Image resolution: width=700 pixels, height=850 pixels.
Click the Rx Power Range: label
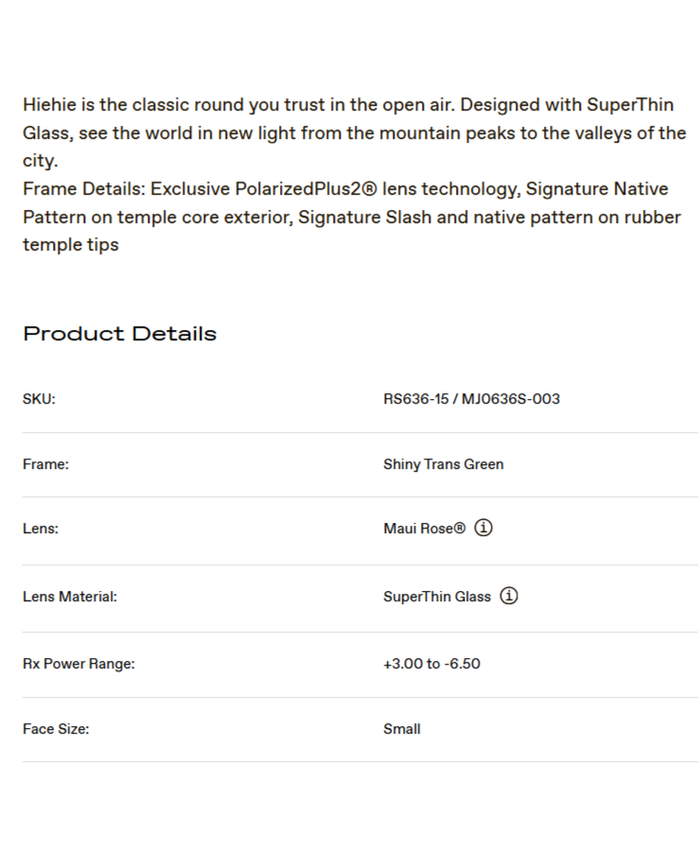[x=79, y=663]
